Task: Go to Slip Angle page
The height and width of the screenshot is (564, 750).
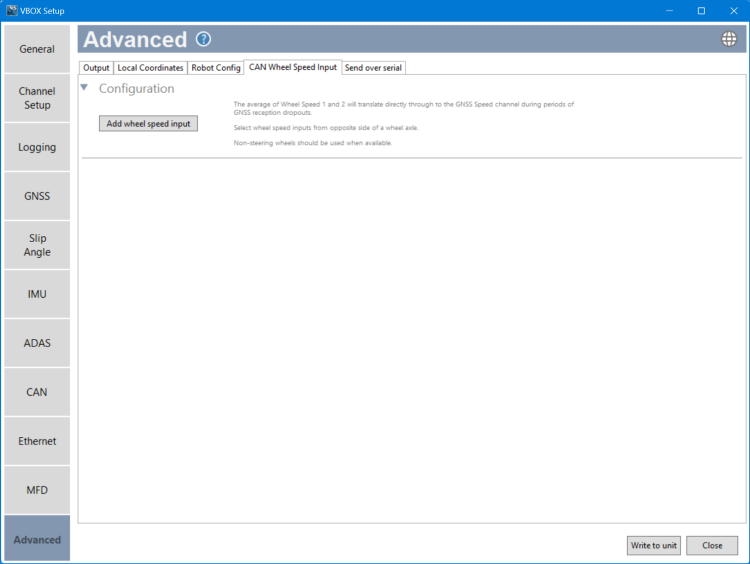Action: pos(37,245)
